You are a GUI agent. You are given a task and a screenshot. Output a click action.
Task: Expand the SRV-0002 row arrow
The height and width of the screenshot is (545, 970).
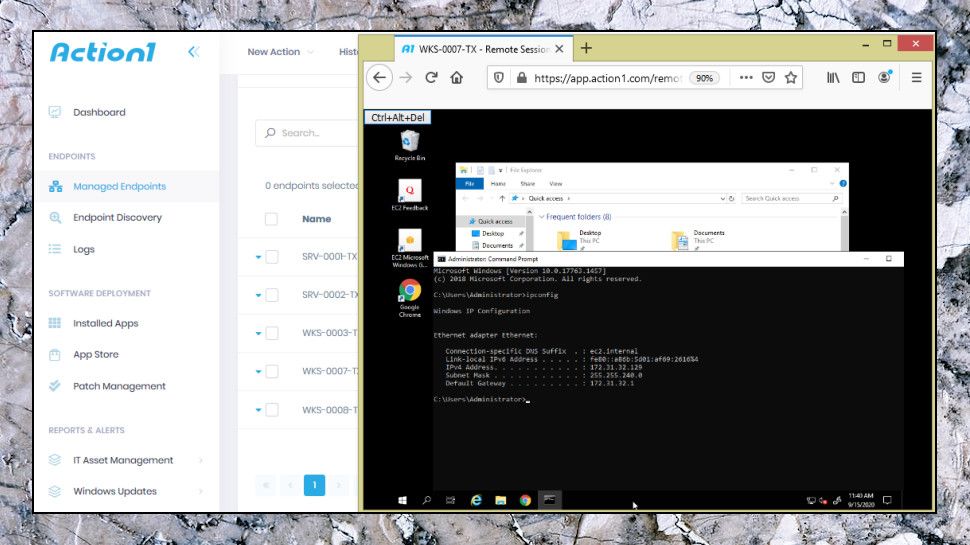pos(258,295)
